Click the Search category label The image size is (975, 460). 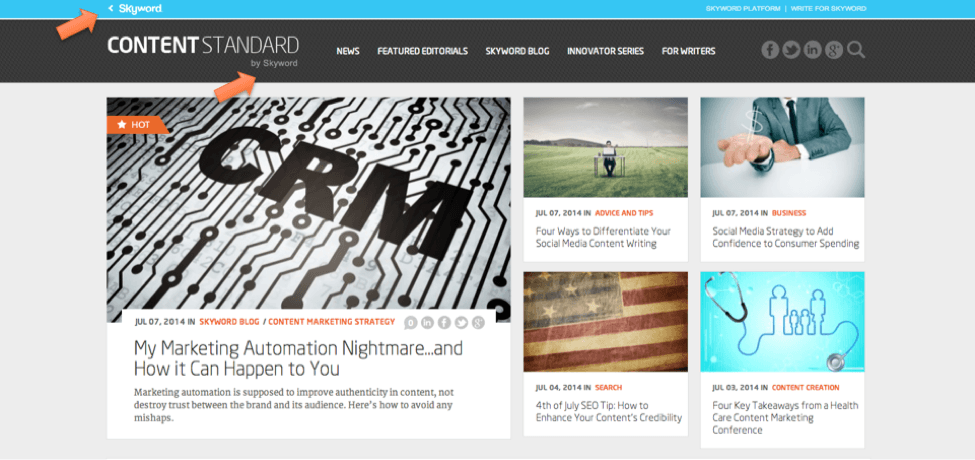(608, 387)
